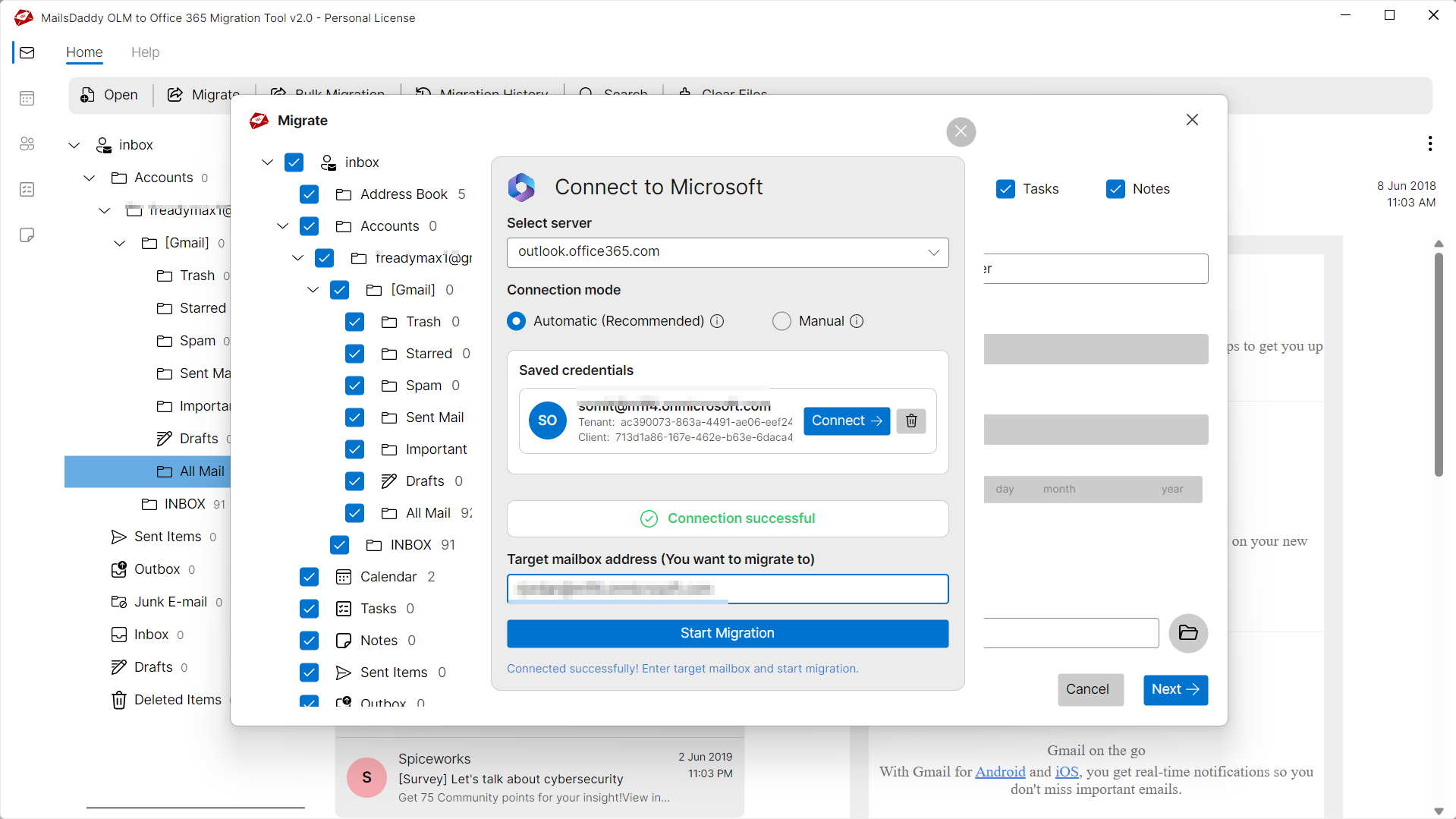Screen dimensions: 1456x819
Task: Click the Open toolbar button
Action: 109,95
